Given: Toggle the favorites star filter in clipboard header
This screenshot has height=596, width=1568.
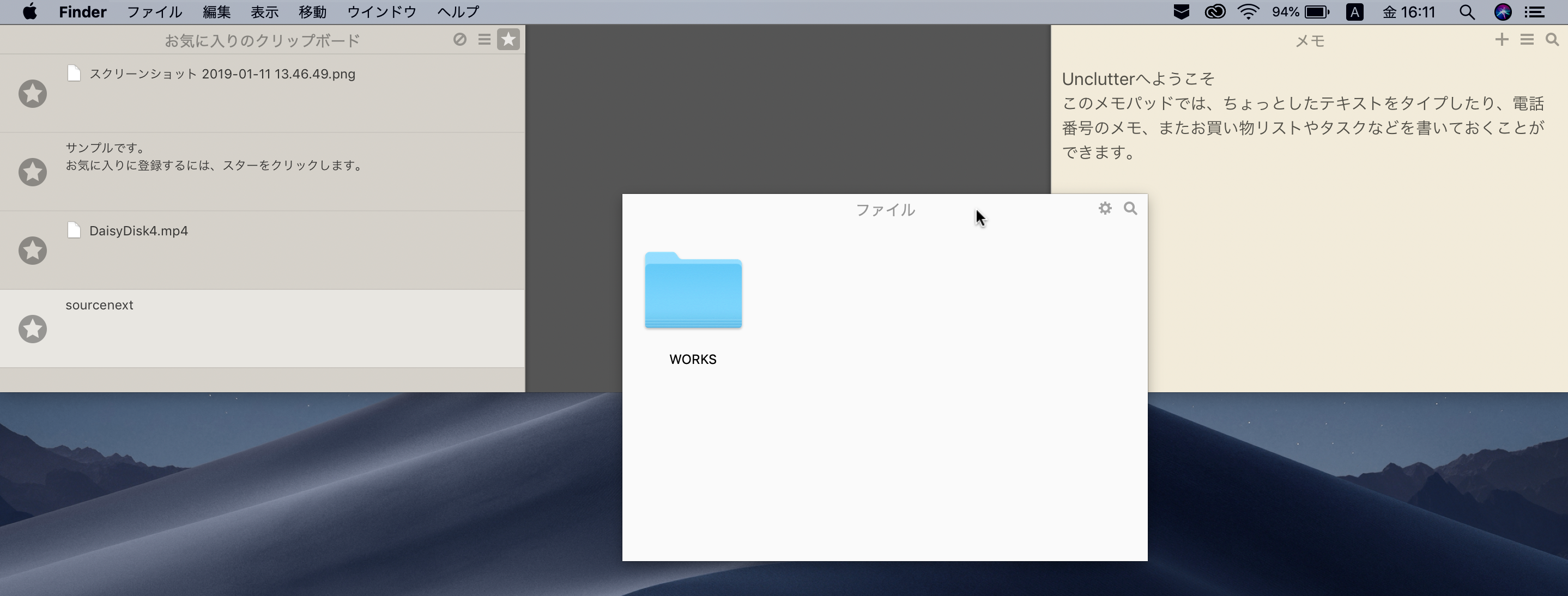Looking at the screenshot, I should coord(508,40).
